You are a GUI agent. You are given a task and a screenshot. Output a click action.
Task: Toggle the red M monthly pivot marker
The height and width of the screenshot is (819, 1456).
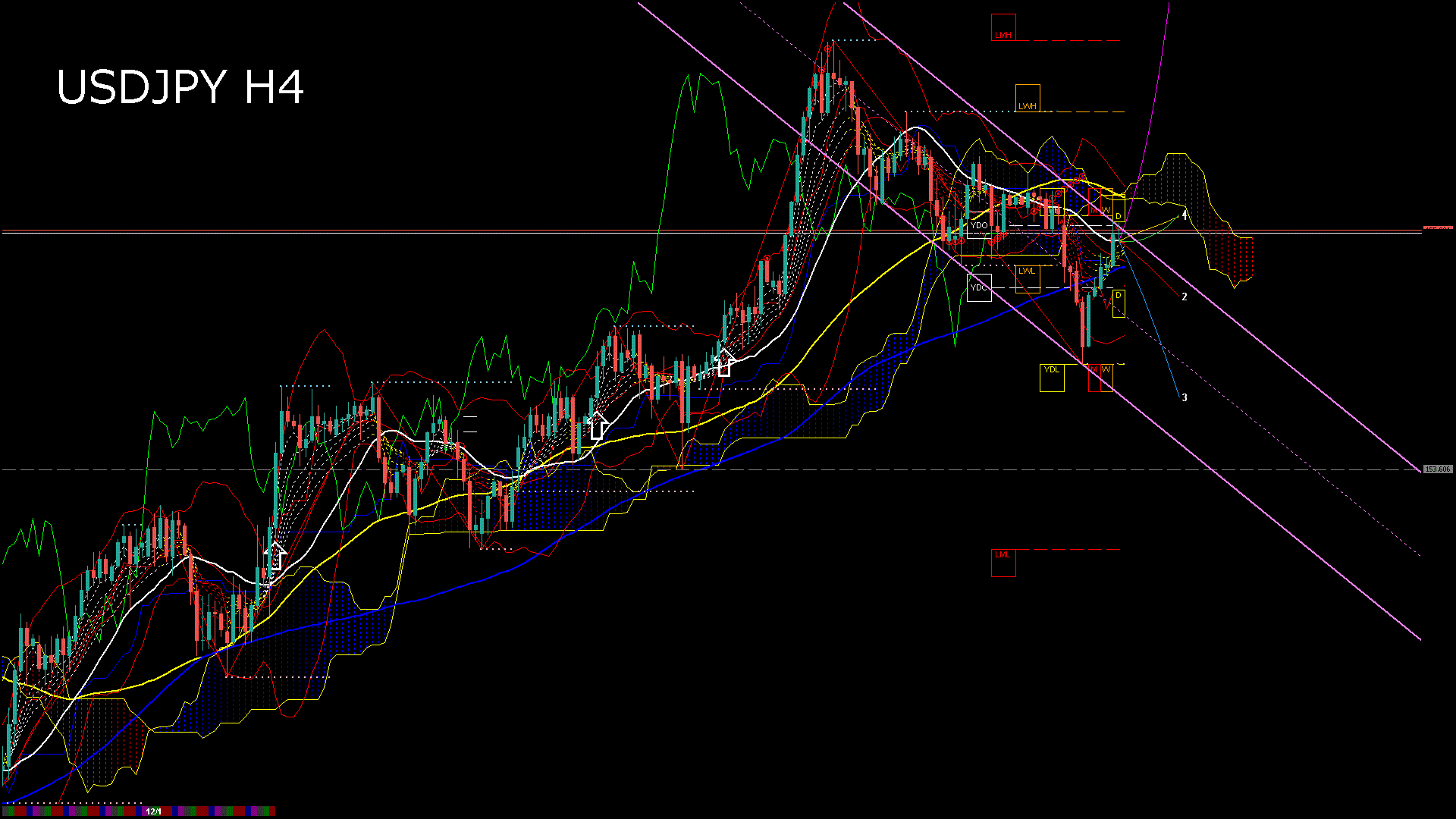coord(1094,210)
